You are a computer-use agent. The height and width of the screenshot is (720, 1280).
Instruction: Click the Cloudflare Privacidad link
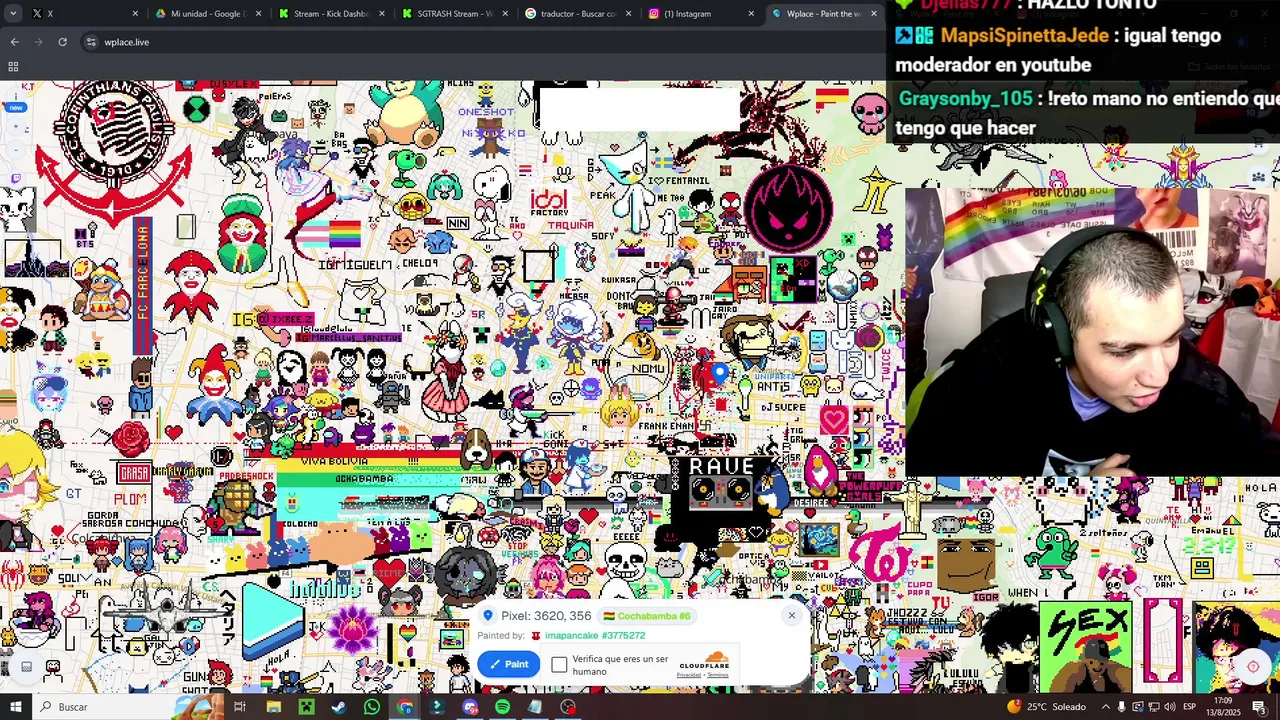coord(689,675)
